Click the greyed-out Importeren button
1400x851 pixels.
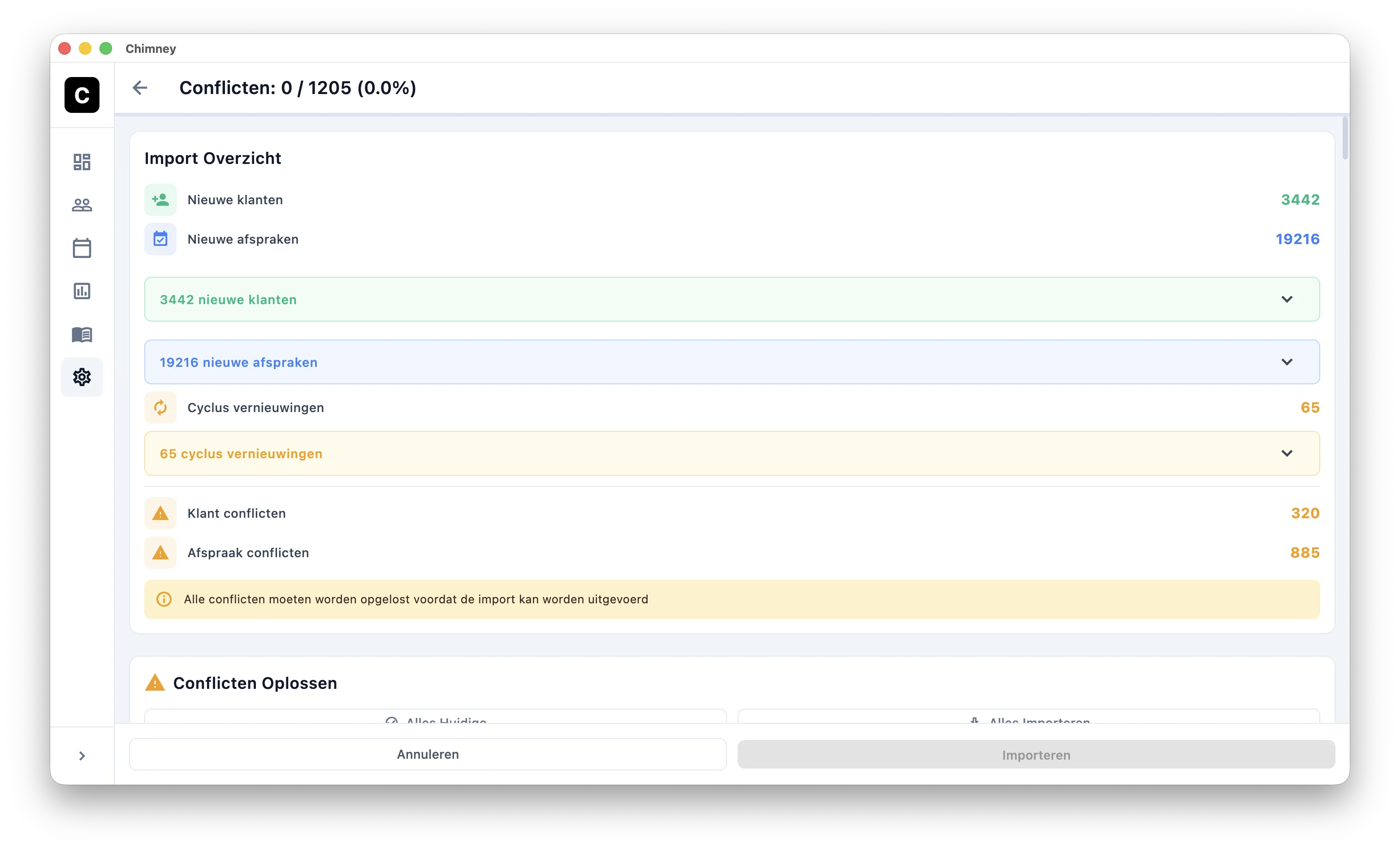click(x=1036, y=755)
